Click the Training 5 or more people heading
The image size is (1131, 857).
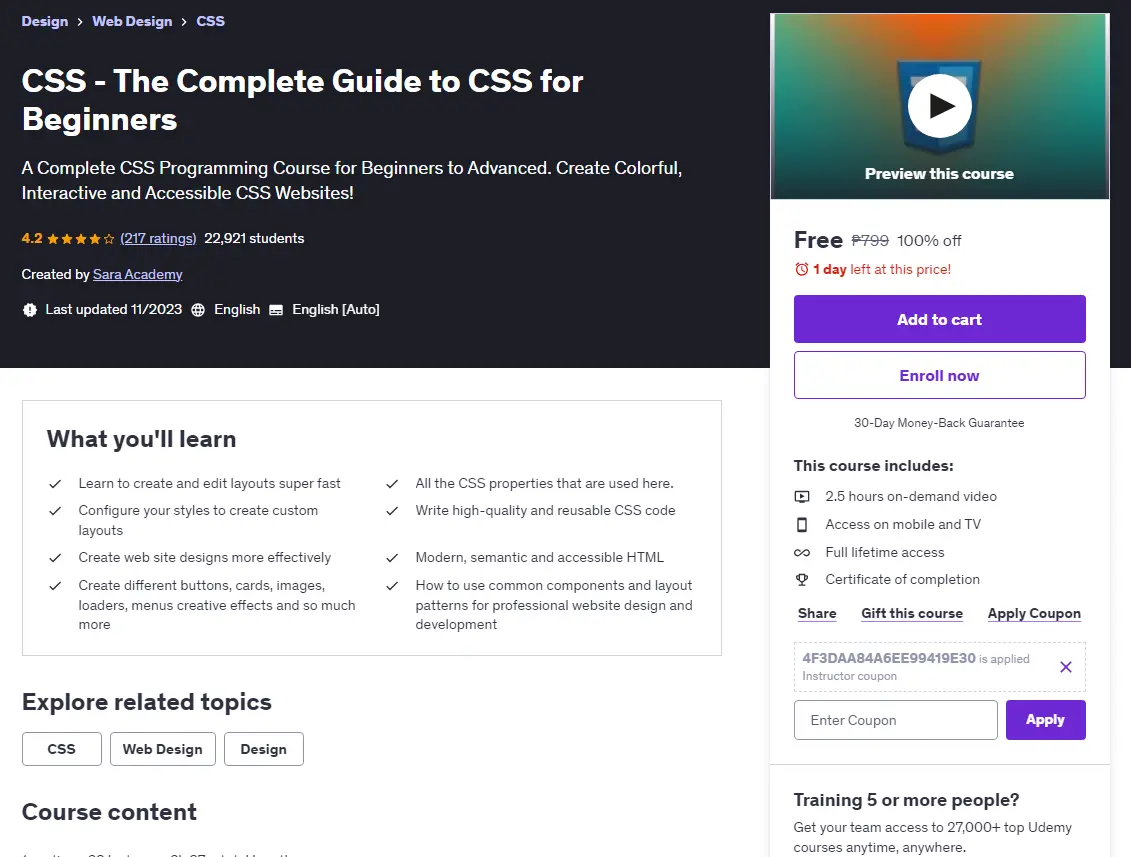click(906, 801)
